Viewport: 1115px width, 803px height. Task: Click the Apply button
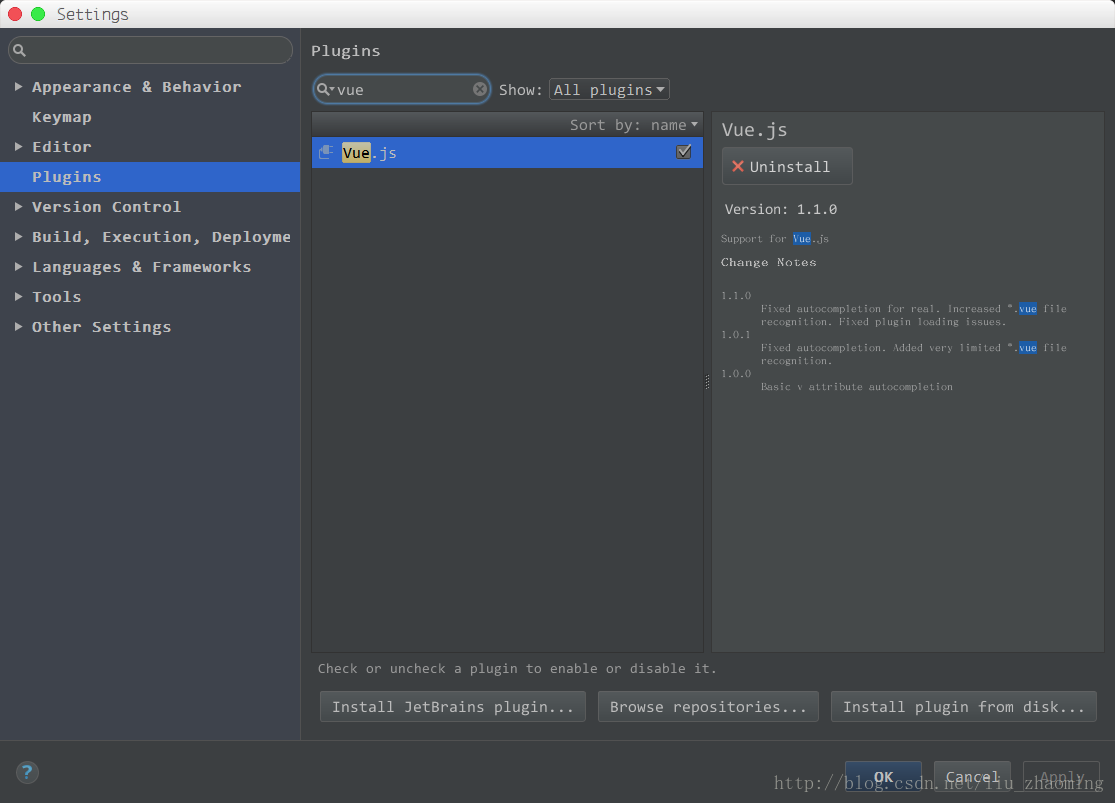pos(1061,777)
